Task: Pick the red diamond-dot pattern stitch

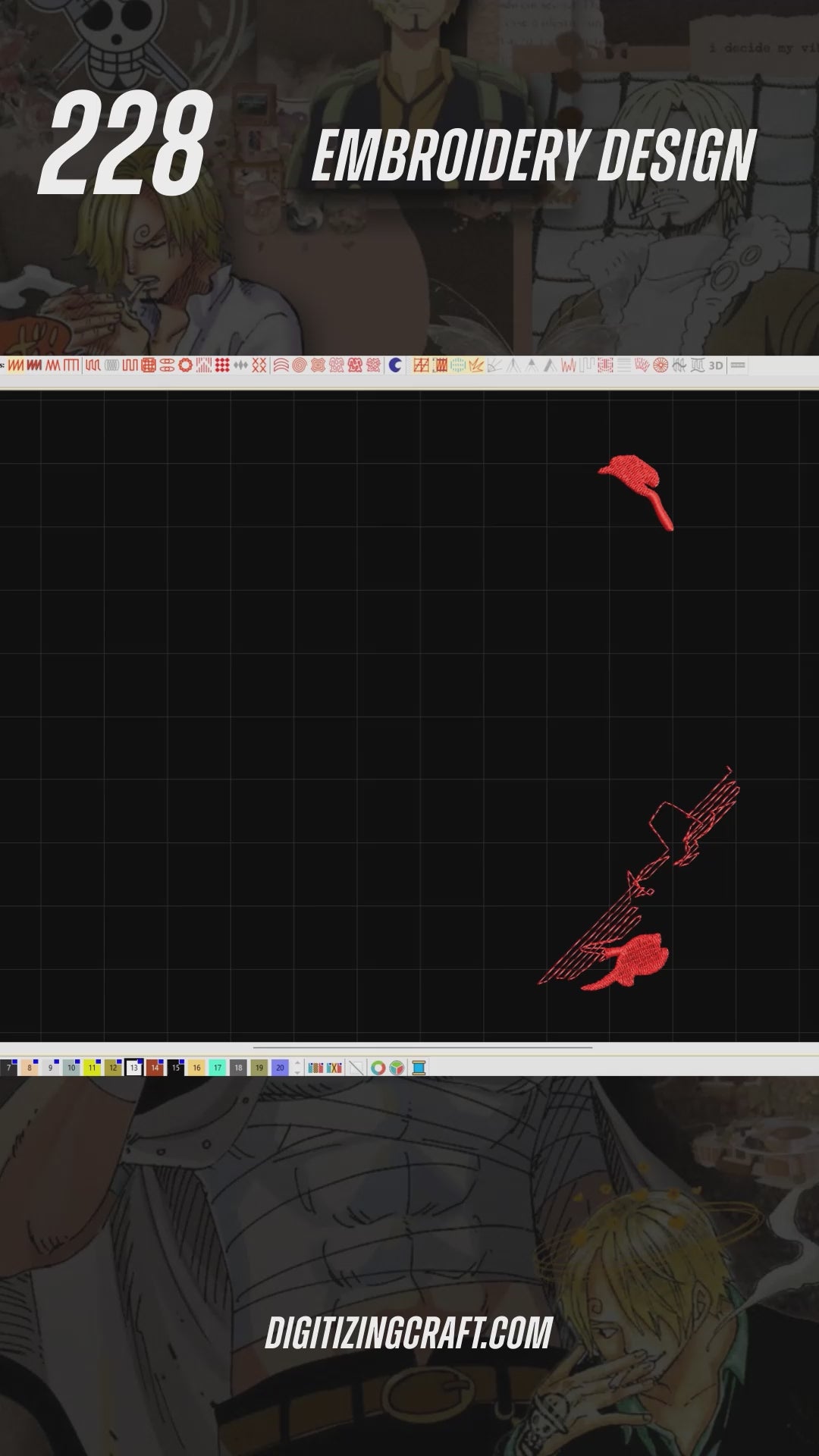Action: coord(221,366)
